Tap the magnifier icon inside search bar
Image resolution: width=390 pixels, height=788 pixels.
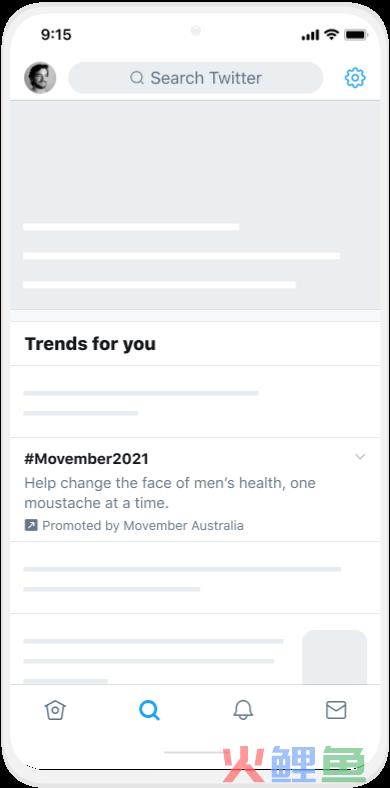pyautogui.click(x=137, y=78)
